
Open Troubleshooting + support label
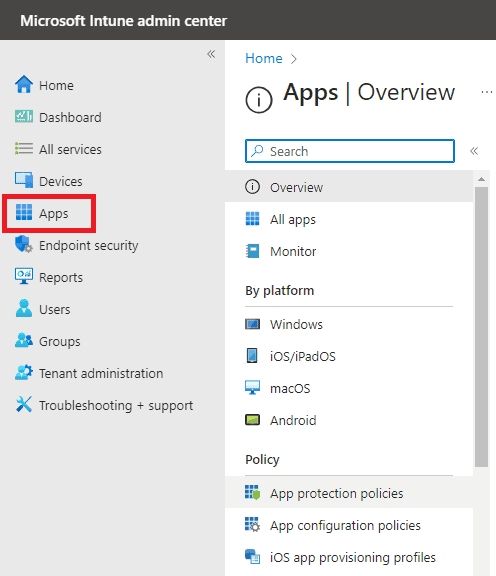click(116, 406)
